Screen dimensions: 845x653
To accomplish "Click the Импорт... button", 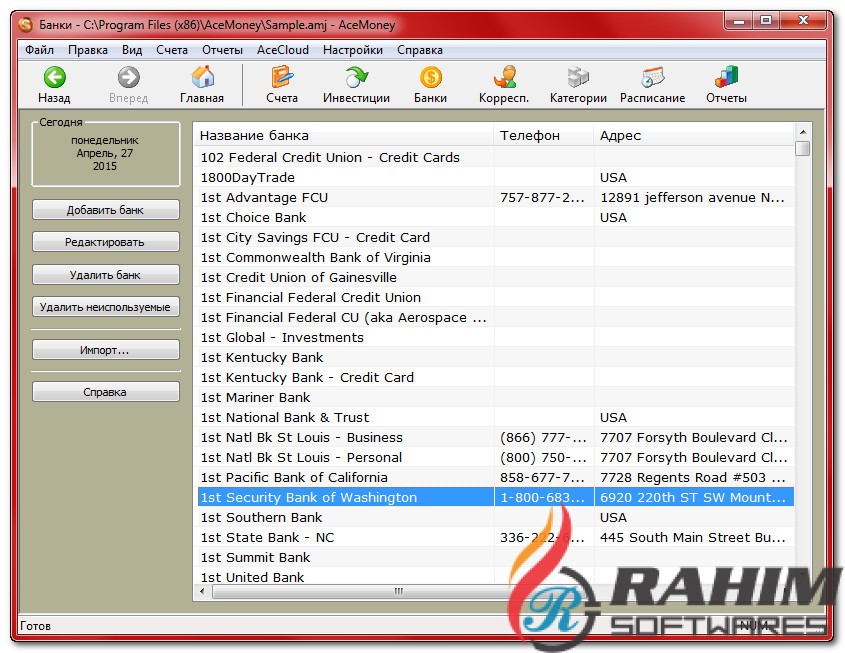I will [106, 351].
